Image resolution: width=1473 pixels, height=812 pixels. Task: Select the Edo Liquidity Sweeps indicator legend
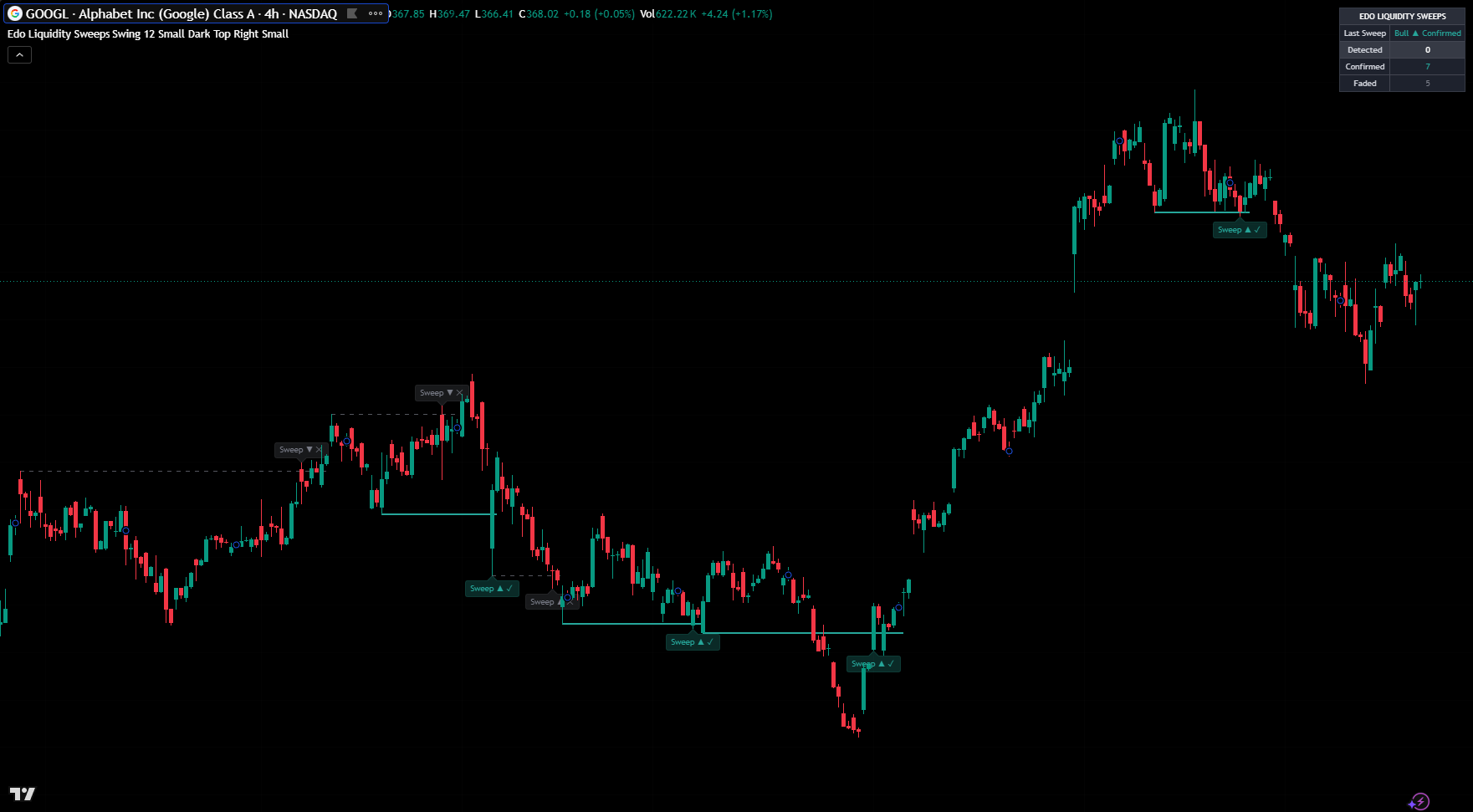[x=148, y=34]
